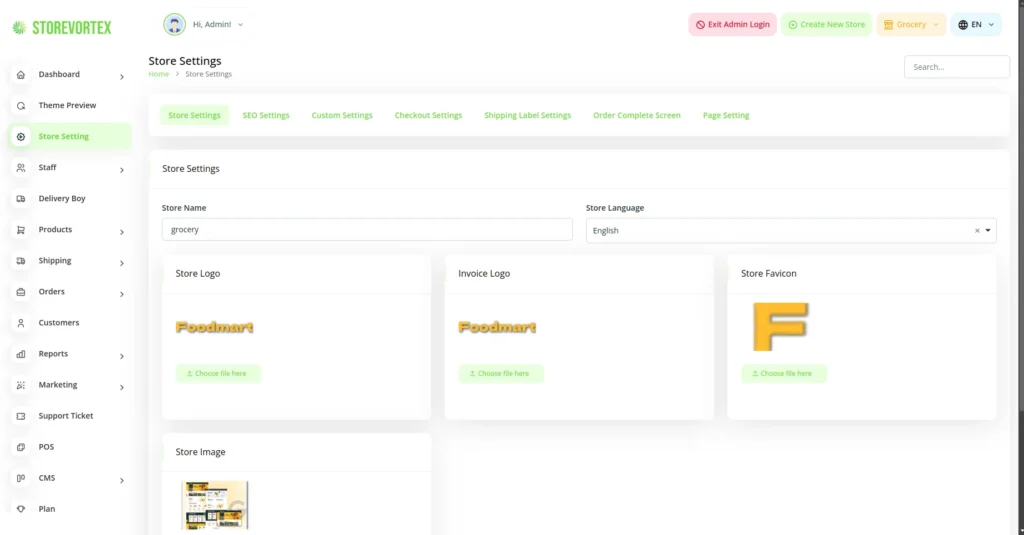The image size is (1024, 535).
Task: Click the Plan trophy icon
Action: [21, 509]
